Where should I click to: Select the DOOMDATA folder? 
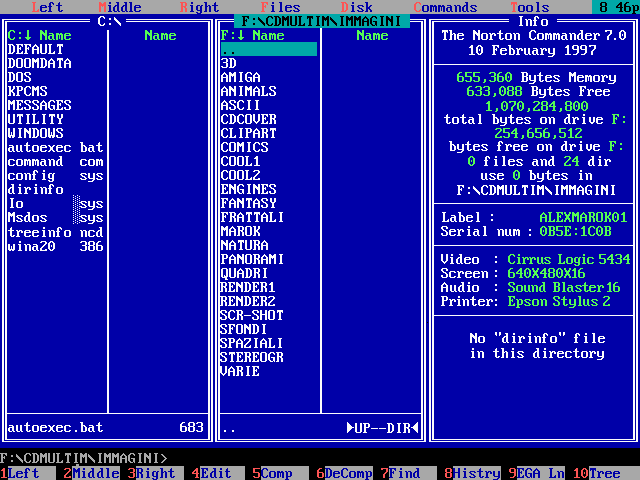(40, 63)
